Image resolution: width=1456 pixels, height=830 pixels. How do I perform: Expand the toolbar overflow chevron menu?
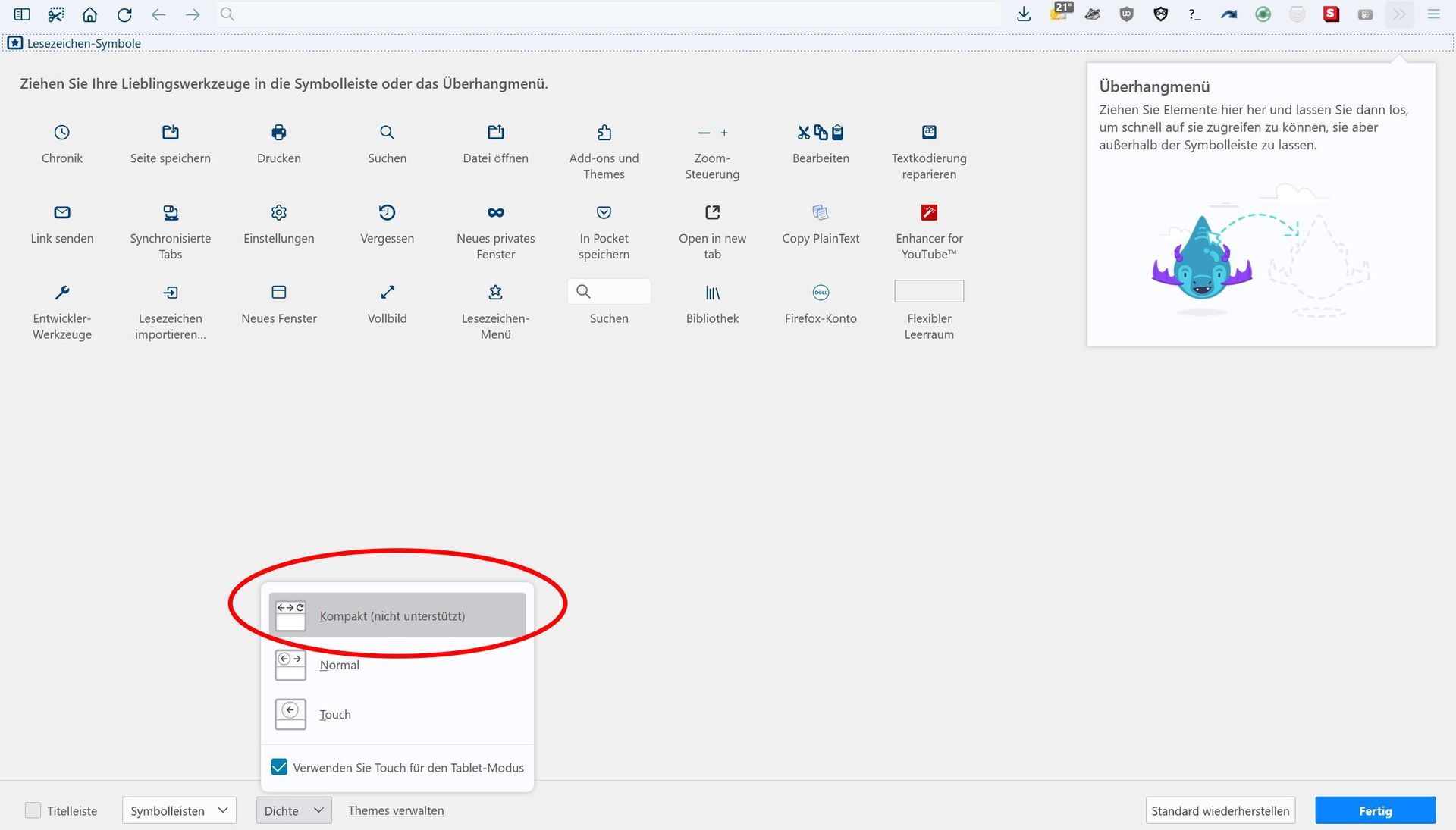1399,14
